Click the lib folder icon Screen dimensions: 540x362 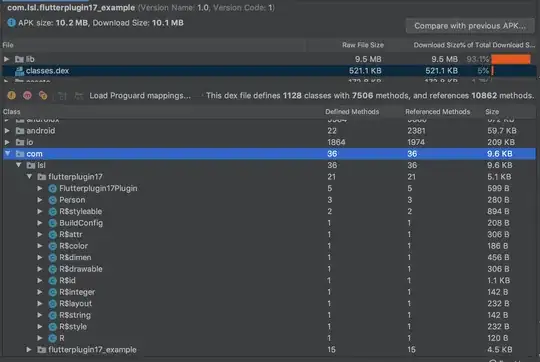tap(19, 59)
